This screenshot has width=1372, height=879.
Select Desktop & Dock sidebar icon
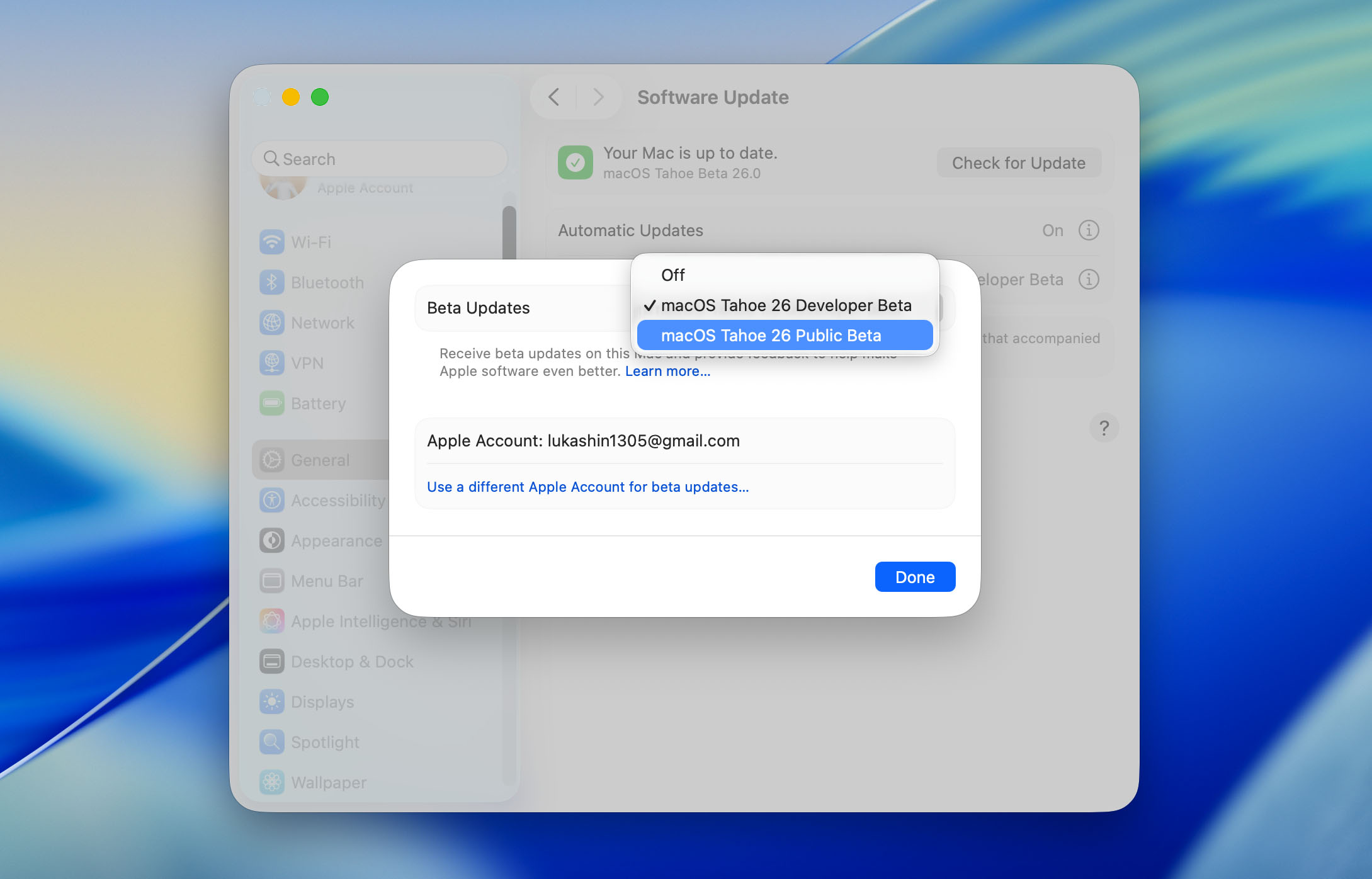click(272, 661)
